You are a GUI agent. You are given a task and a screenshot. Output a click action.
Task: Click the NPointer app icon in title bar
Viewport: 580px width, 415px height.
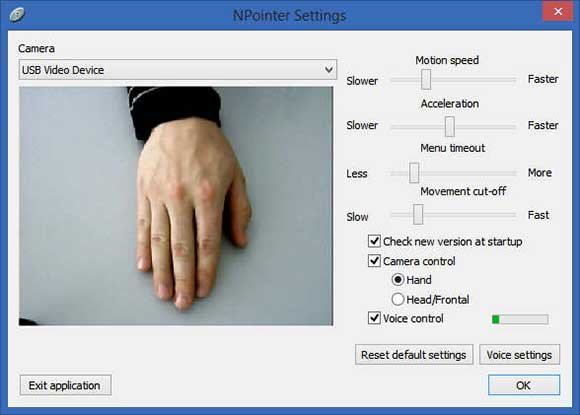pos(17,14)
